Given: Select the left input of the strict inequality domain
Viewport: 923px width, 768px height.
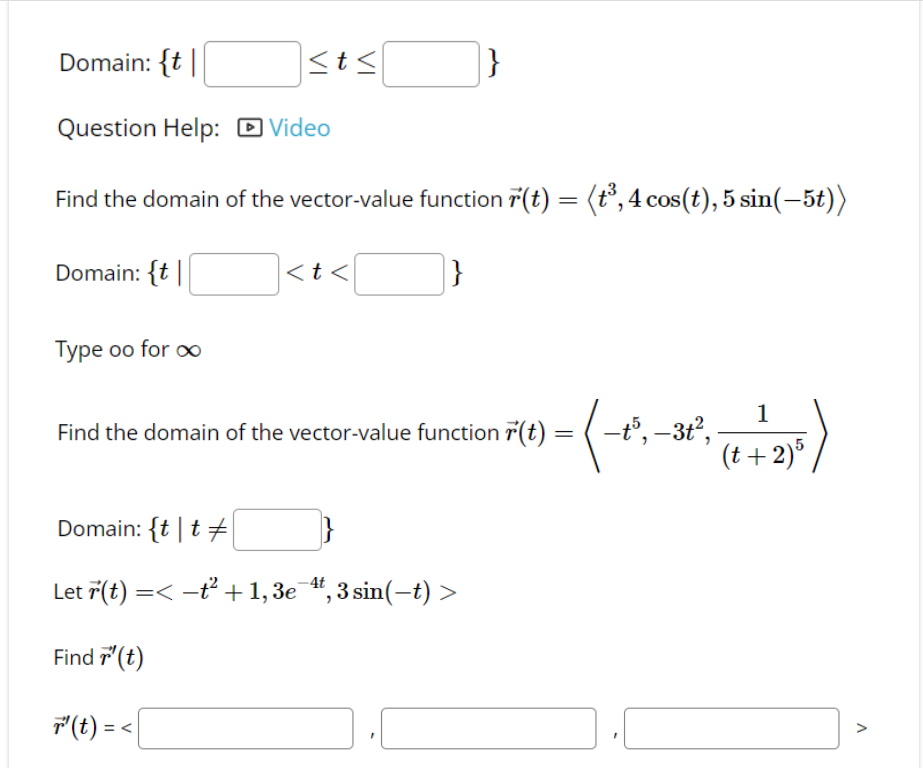Looking at the screenshot, I should pos(232,274).
